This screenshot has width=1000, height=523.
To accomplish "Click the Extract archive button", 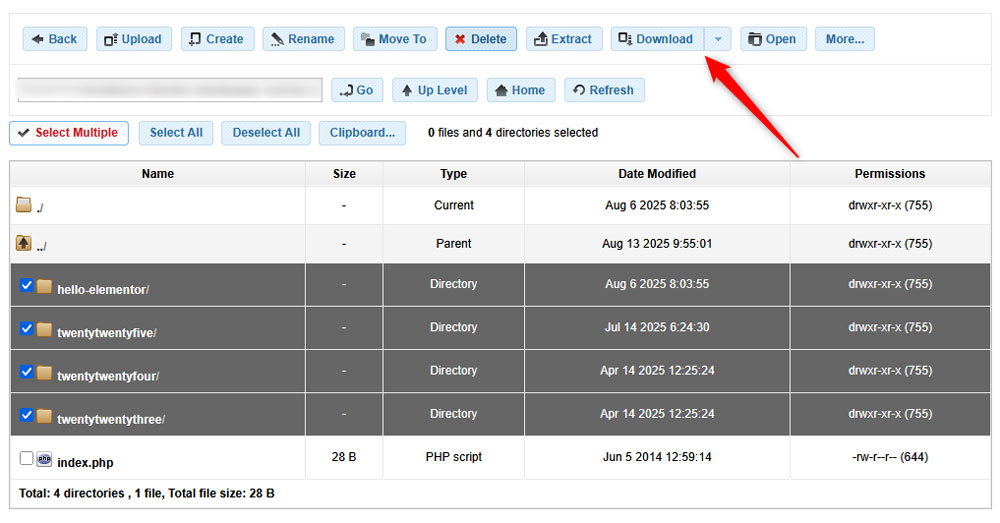I will [x=564, y=39].
